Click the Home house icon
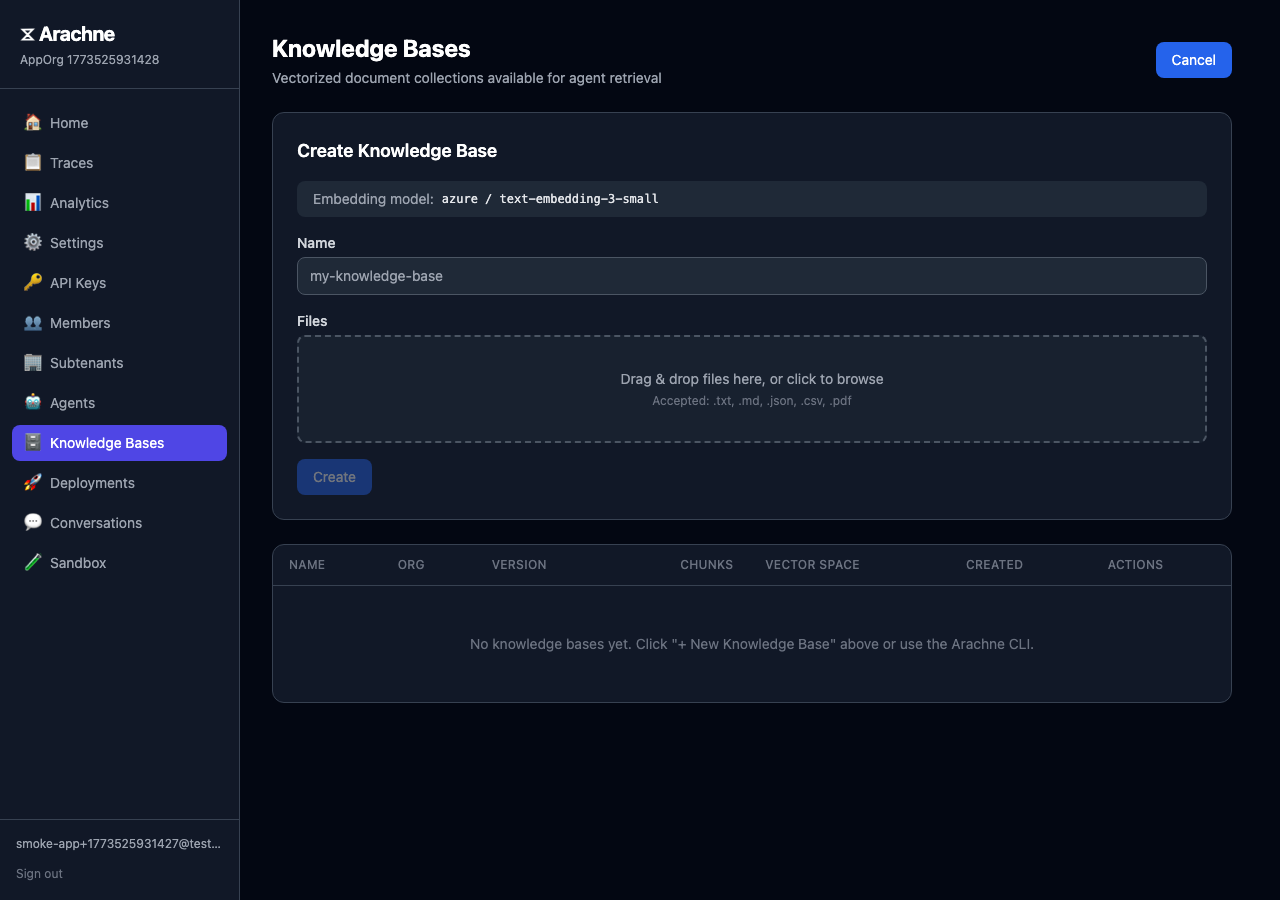The height and width of the screenshot is (900, 1280). point(33,123)
